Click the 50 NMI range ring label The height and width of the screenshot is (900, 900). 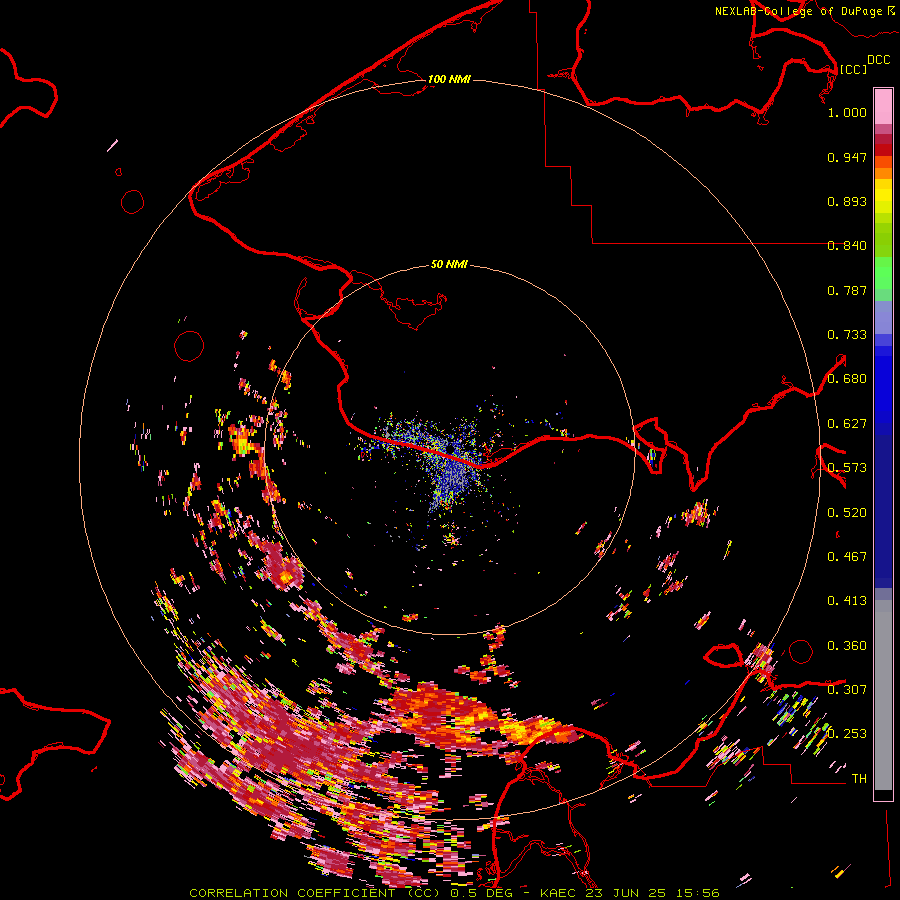[449, 264]
